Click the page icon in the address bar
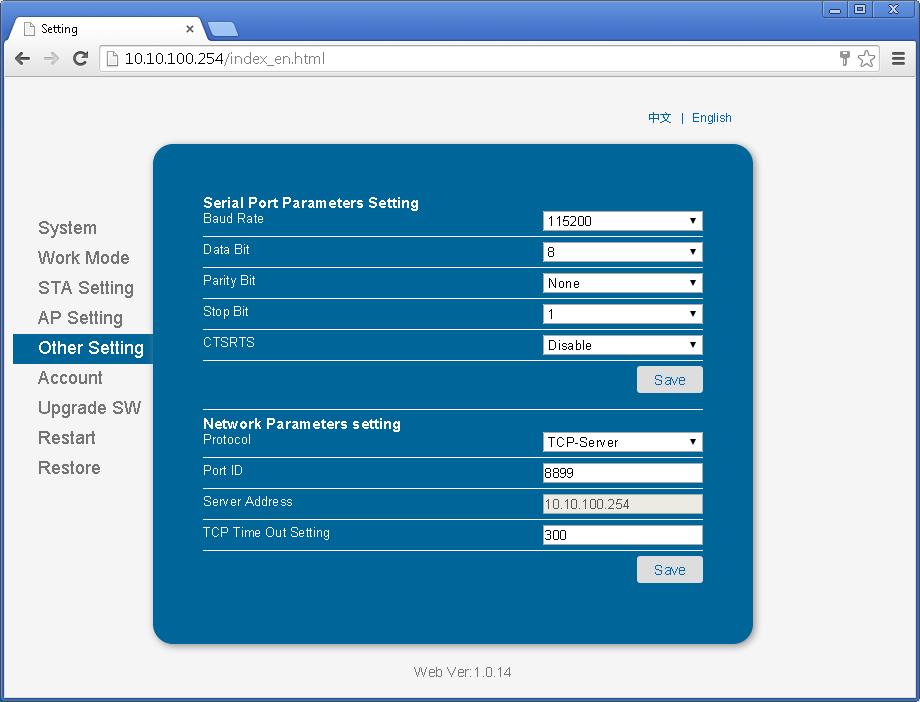 pyautogui.click(x=112, y=58)
